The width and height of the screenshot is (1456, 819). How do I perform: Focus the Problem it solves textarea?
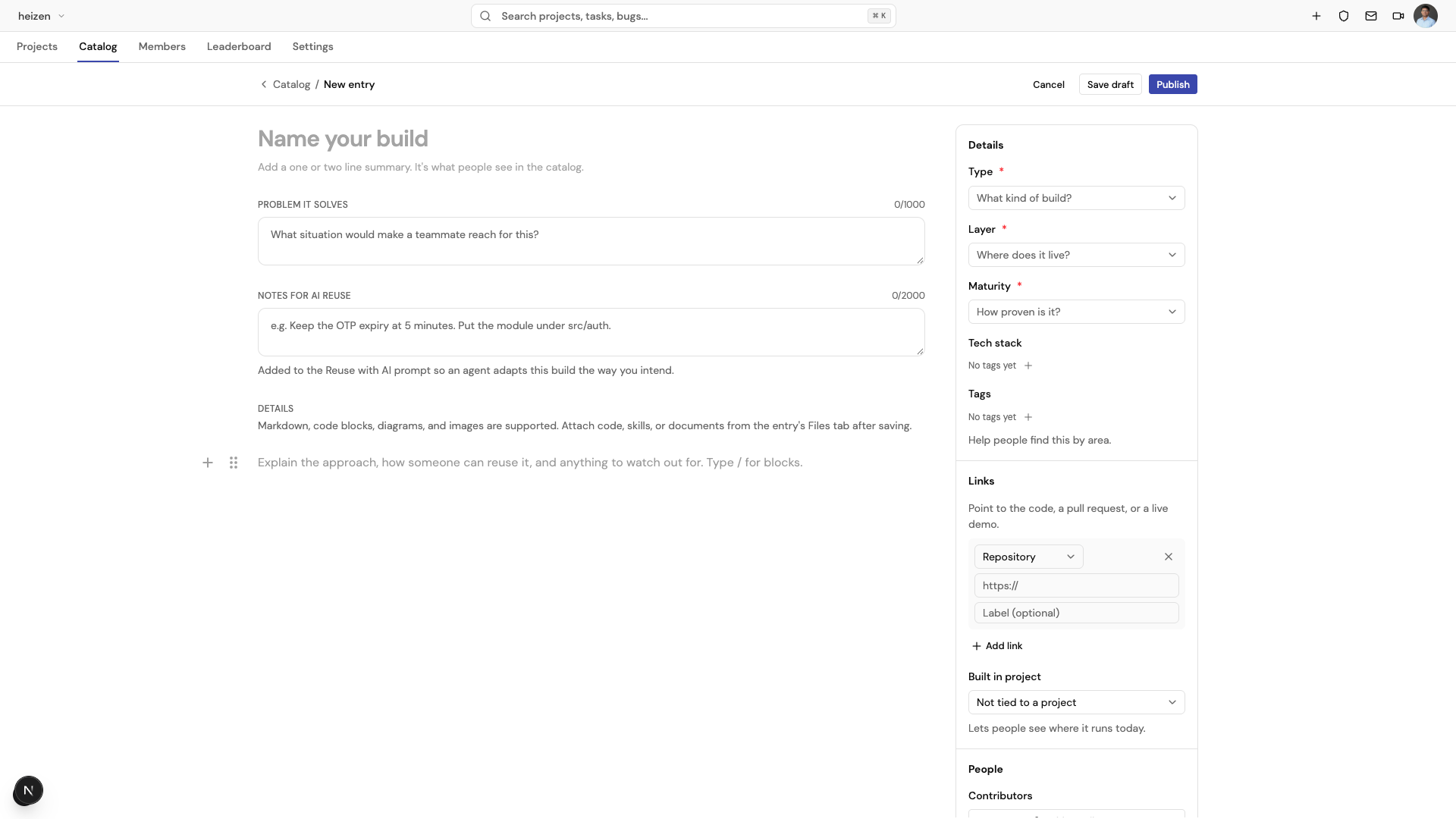click(591, 241)
